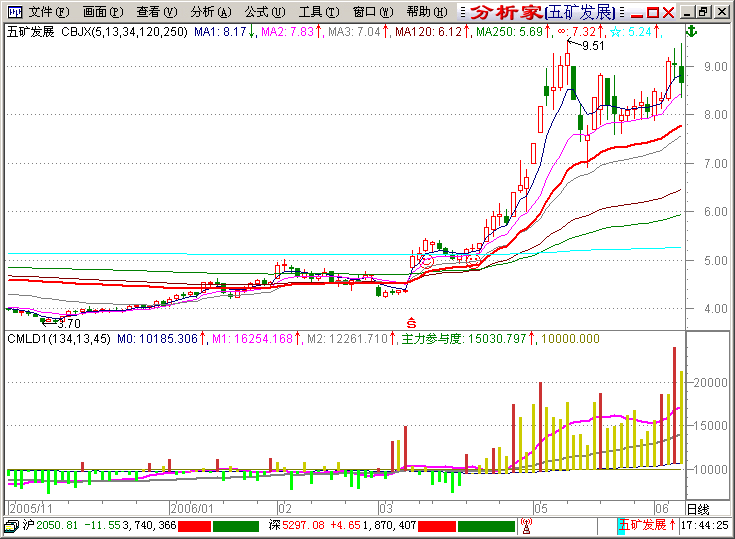Select the MA250: 5.69 value label
The height and width of the screenshot is (539, 735).
pos(510,32)
